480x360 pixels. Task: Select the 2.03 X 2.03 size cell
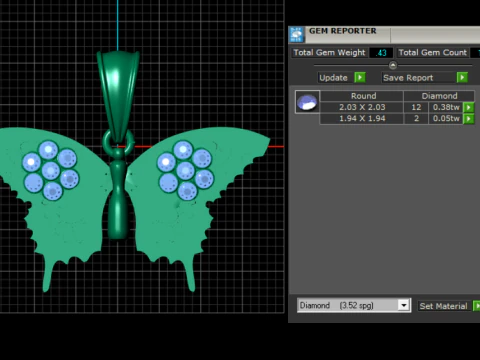pyautogui.click(x=362, y=107)
